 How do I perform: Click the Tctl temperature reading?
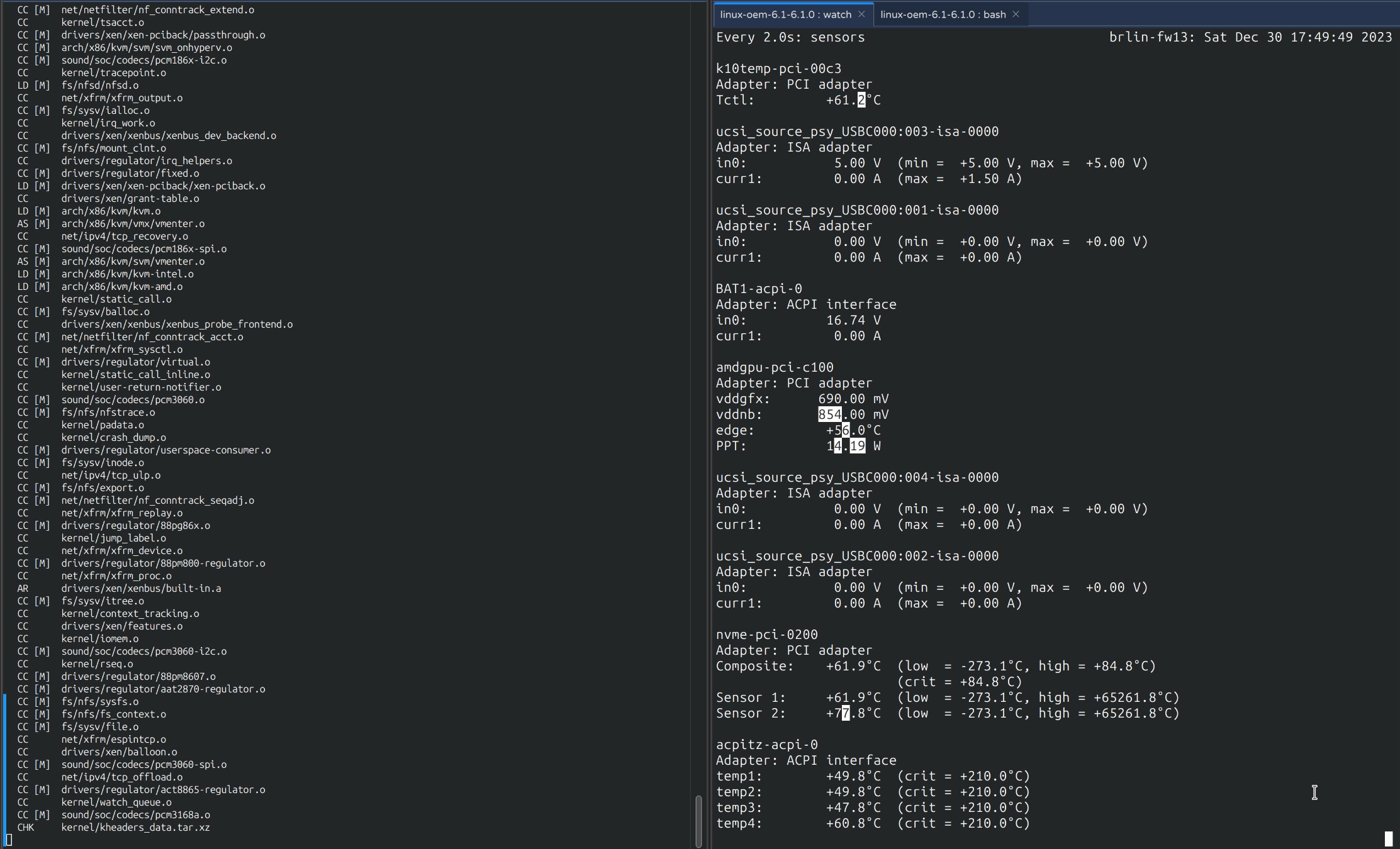pyautogui.click(x=853, y=100)
